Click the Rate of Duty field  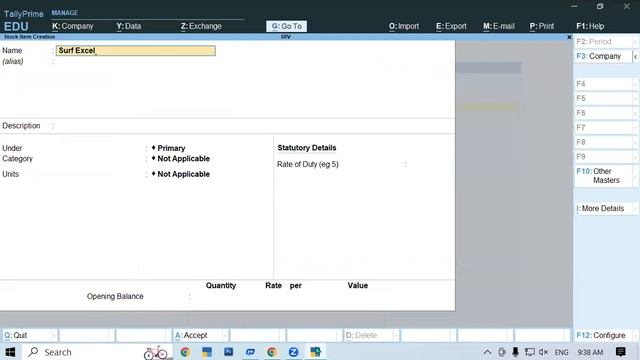[x=429, y=164]
